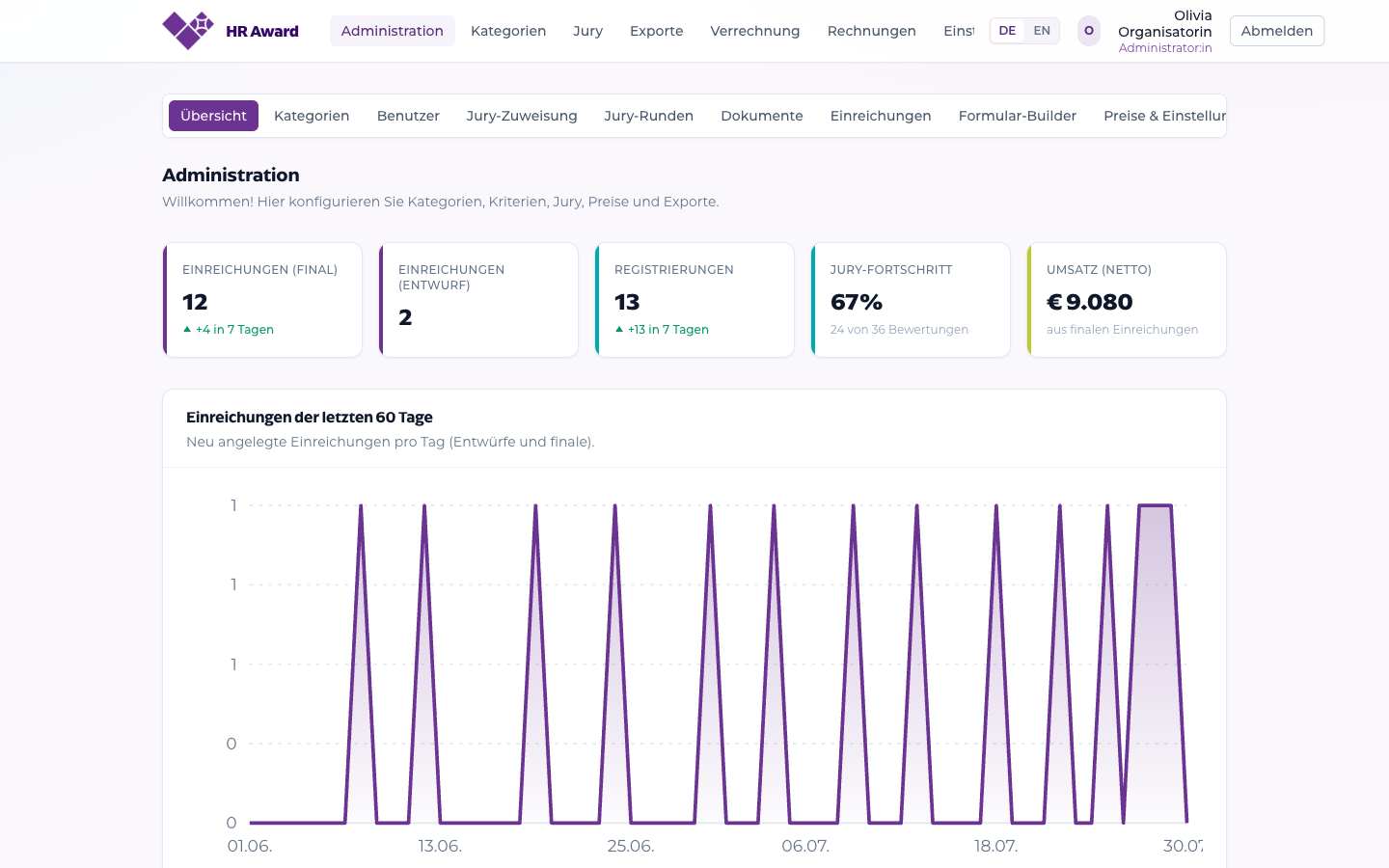Click the 06.07. axis label

click(x=805, y=846)
